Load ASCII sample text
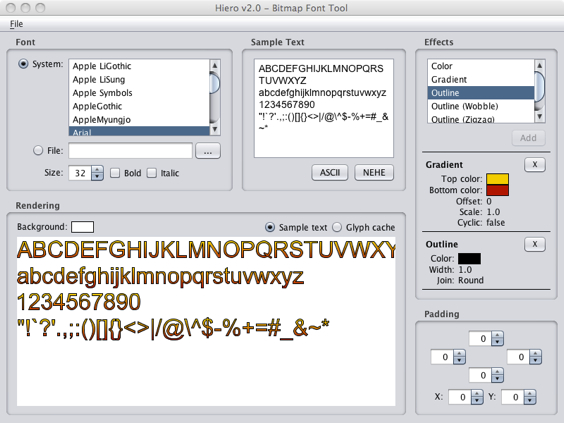Image resolution: width=564 pixels, height=423 pixels. pyautogui.click(x=330, y=173)
